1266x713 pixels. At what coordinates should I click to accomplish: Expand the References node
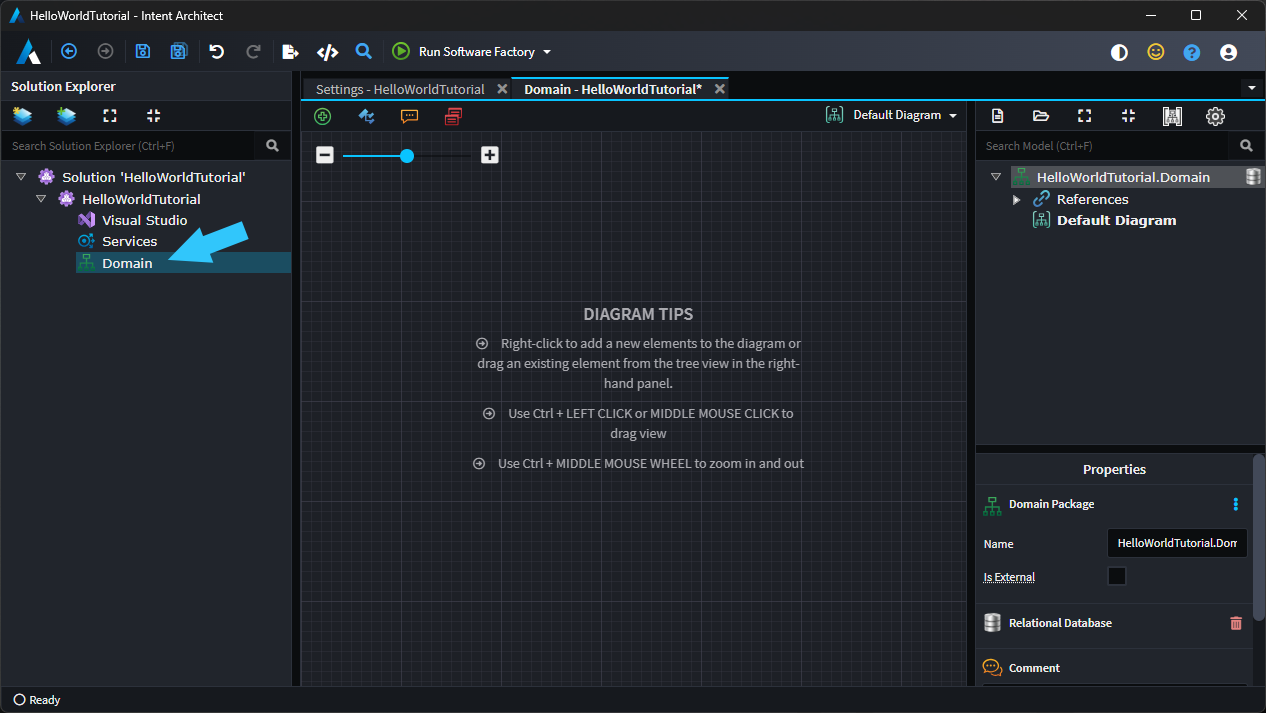(1017, 199)
